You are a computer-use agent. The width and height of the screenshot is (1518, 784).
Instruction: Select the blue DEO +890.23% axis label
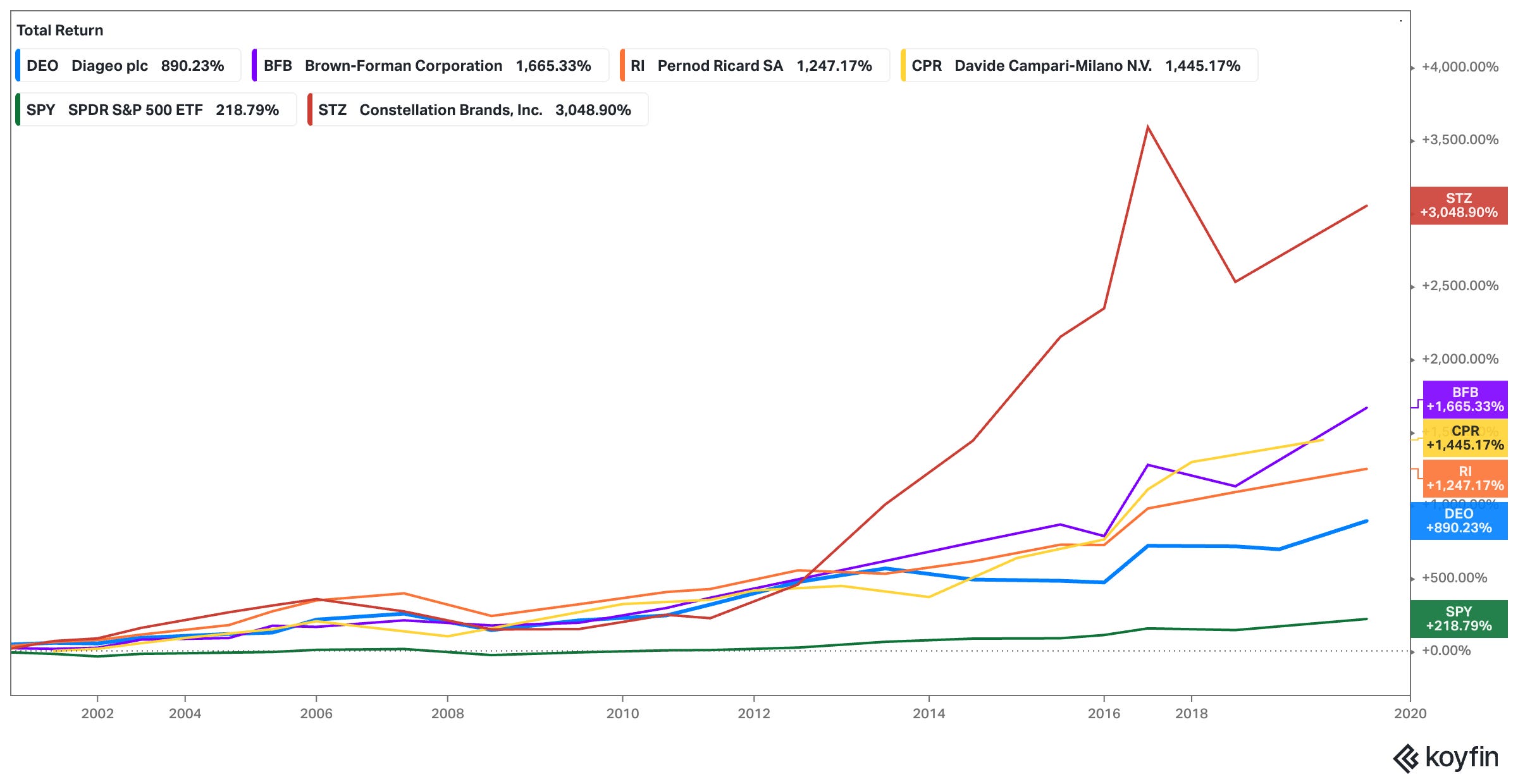tap(1459, 521)
